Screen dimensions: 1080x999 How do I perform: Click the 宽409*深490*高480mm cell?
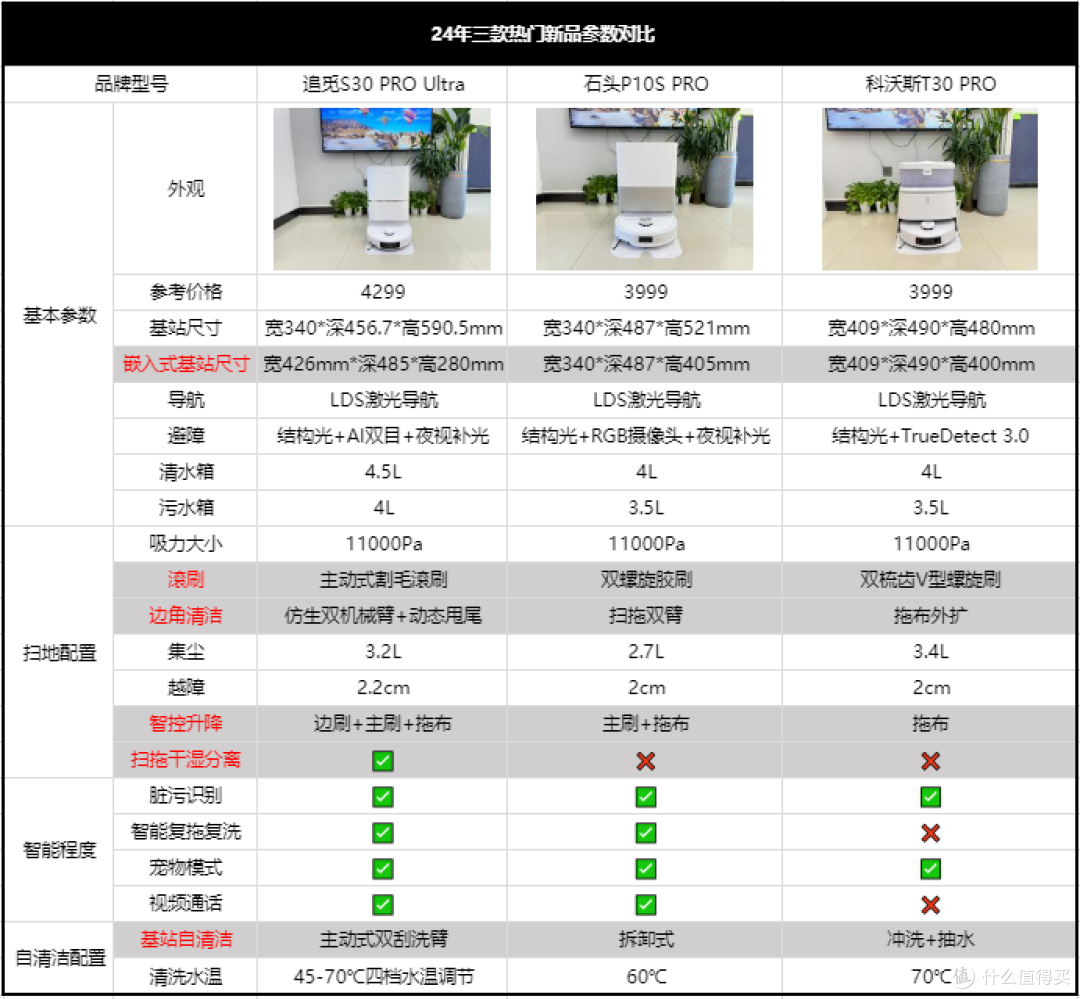coord(931,328)
